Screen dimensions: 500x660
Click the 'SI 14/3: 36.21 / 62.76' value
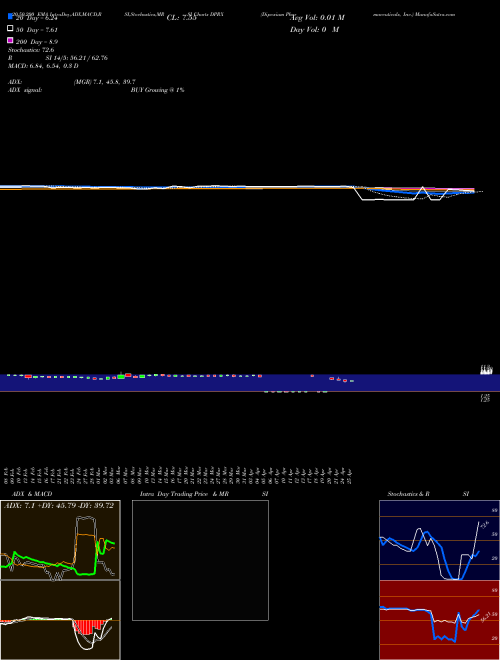77,58
